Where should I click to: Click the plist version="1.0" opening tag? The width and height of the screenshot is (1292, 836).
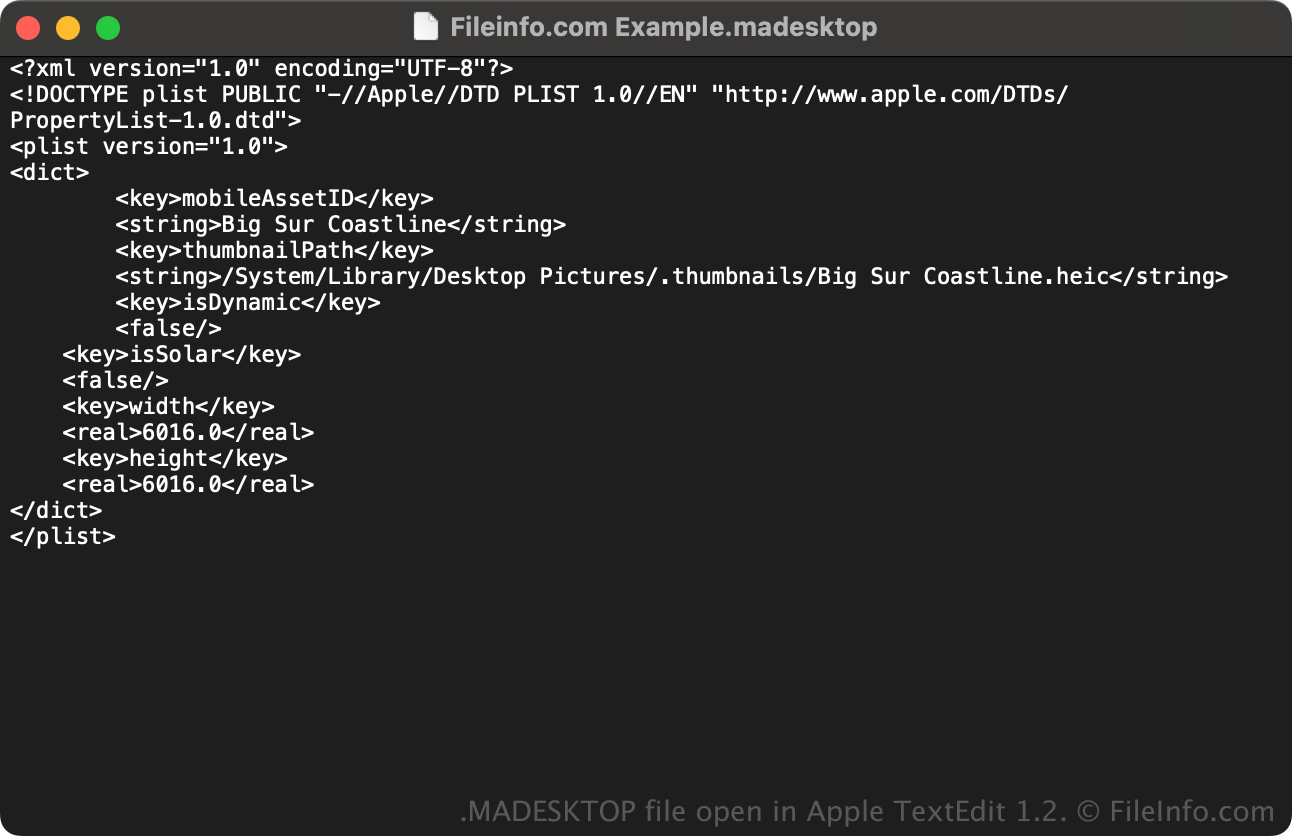pyautogui.click(x=148, y=147)
